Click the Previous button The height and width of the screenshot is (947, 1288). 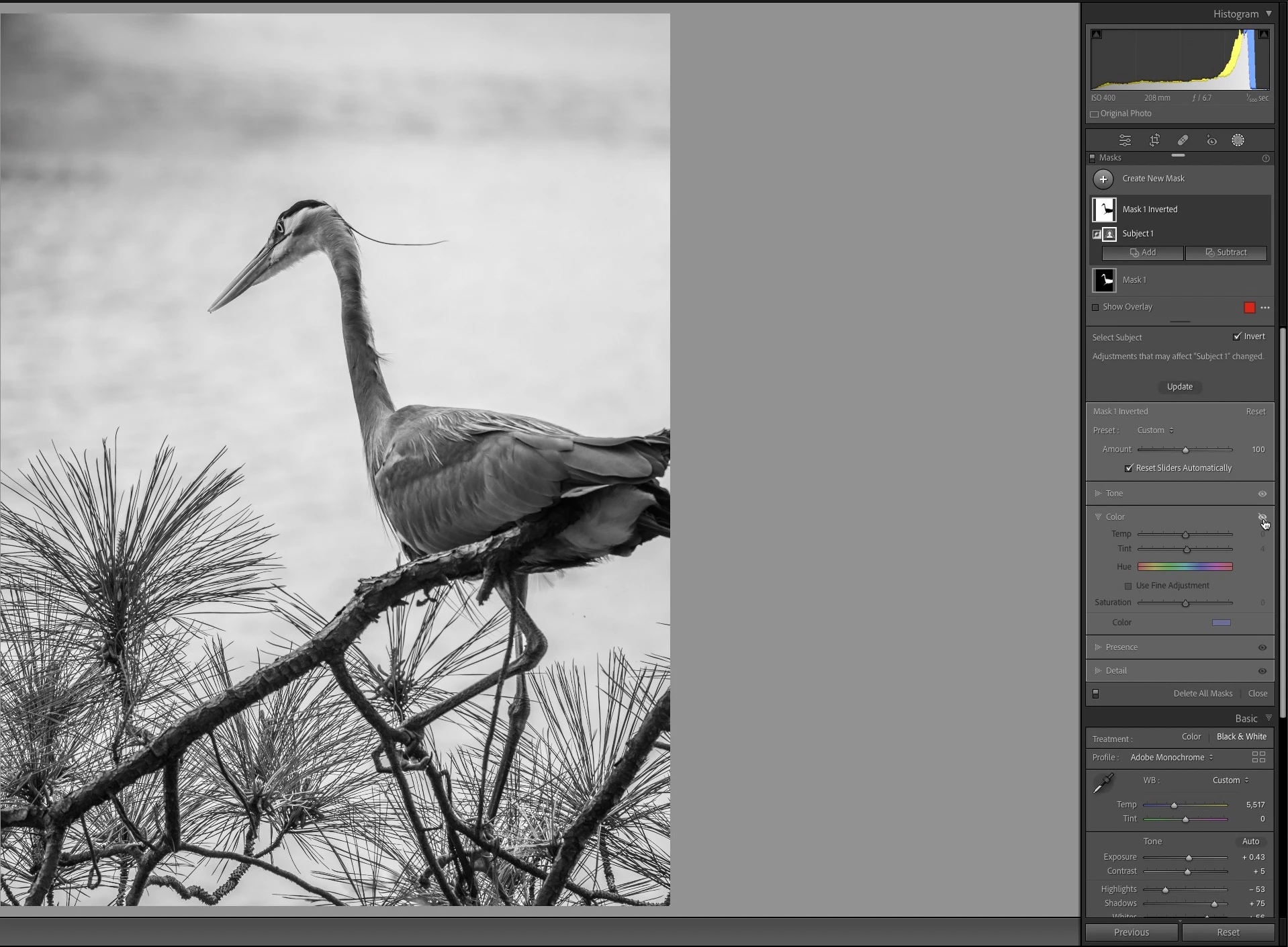(x=1132, y=932)
